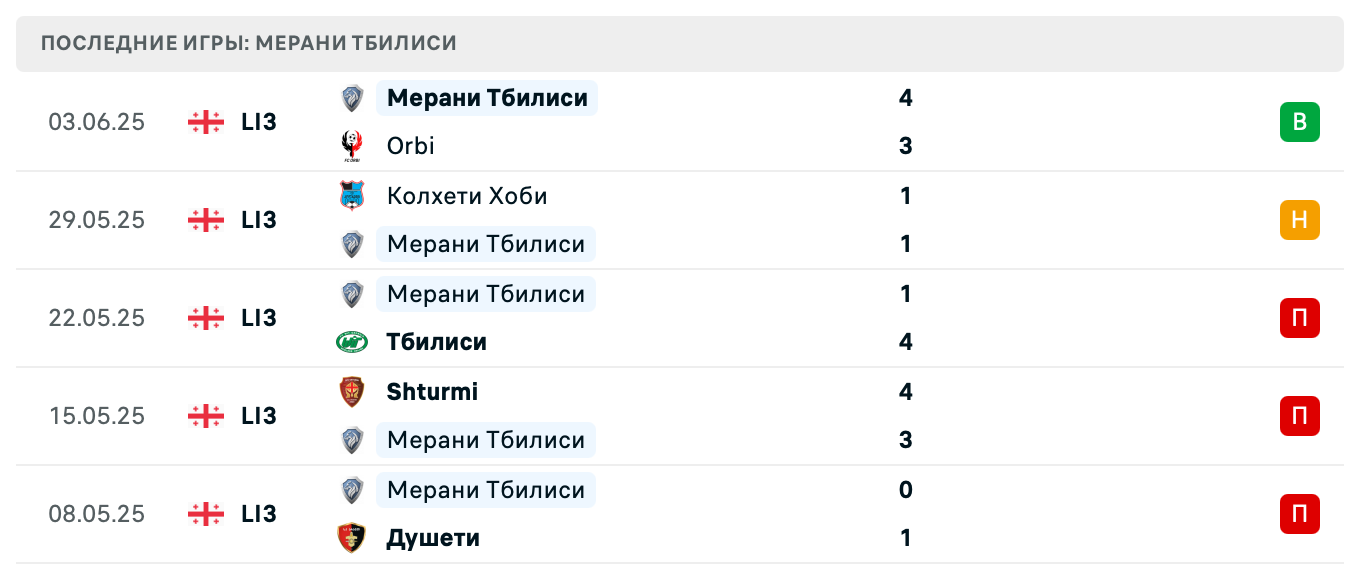Open the Мерани Тбилиси highlighted team link
The image size is (1360, 582).
click(x=486, y=98)
